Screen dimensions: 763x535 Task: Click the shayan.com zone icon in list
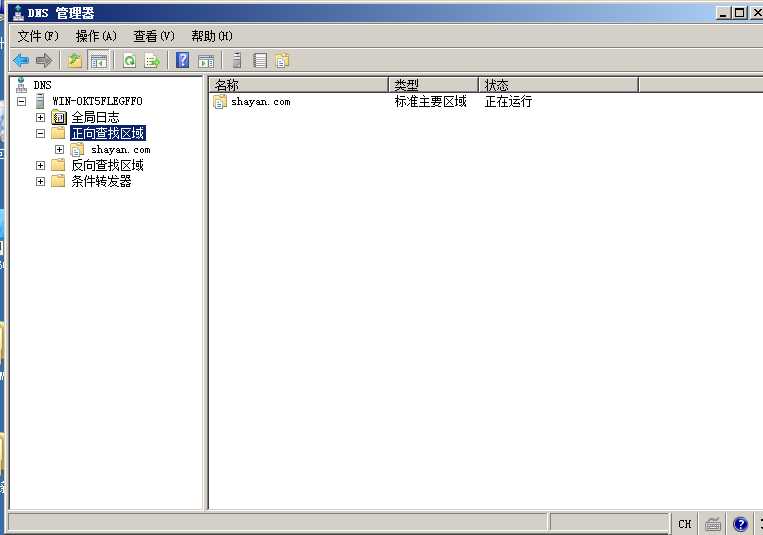pos(220,102)
